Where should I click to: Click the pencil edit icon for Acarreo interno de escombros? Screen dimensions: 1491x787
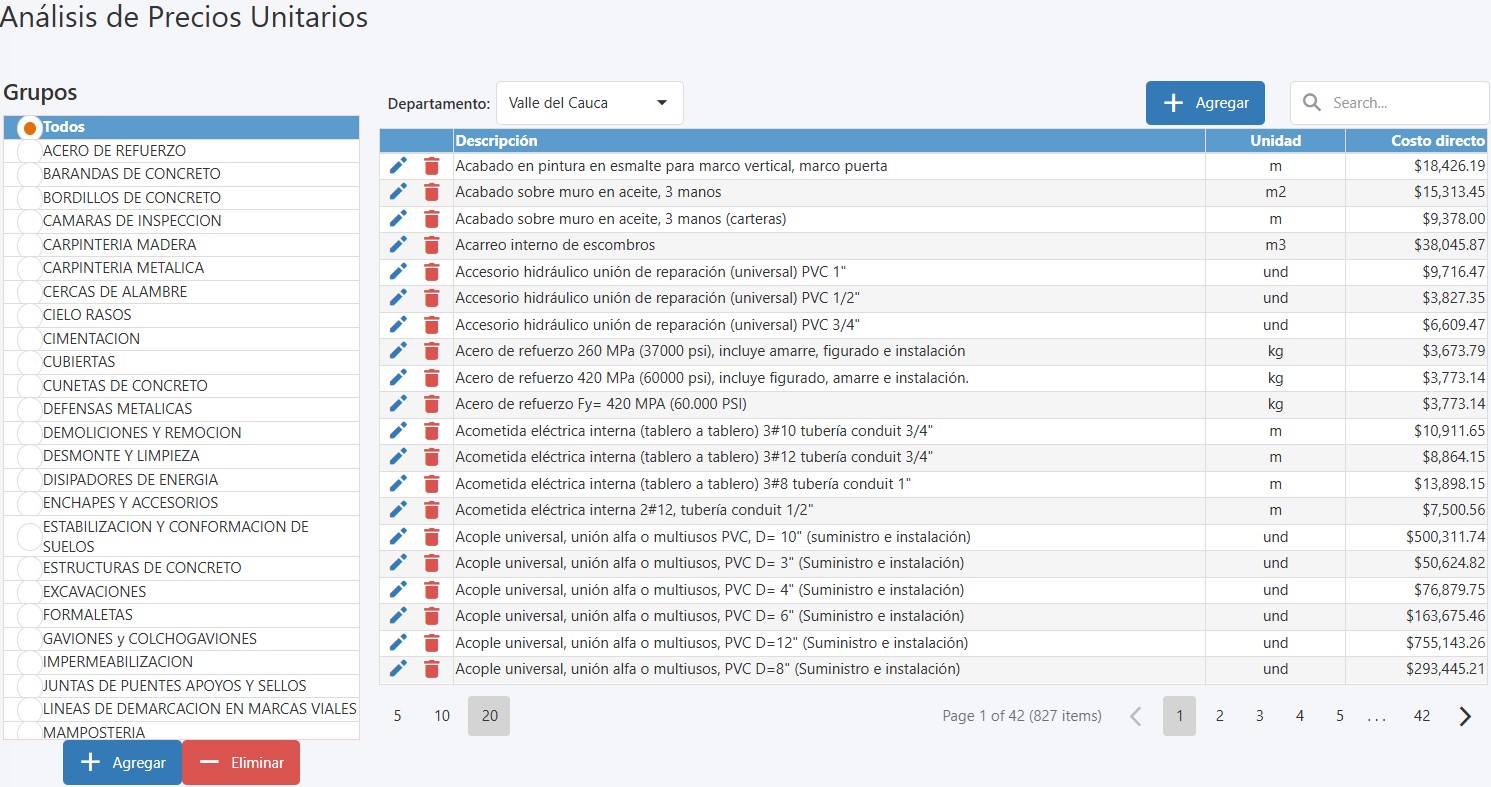[x=398, y=245]
